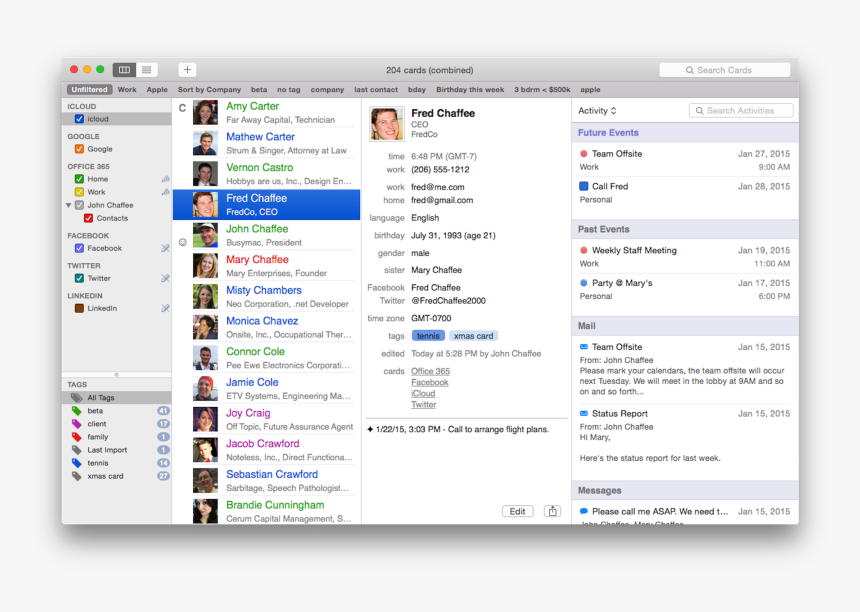Click the share icon next to Edit
This screenshot has height=612, width=860.
552,511
